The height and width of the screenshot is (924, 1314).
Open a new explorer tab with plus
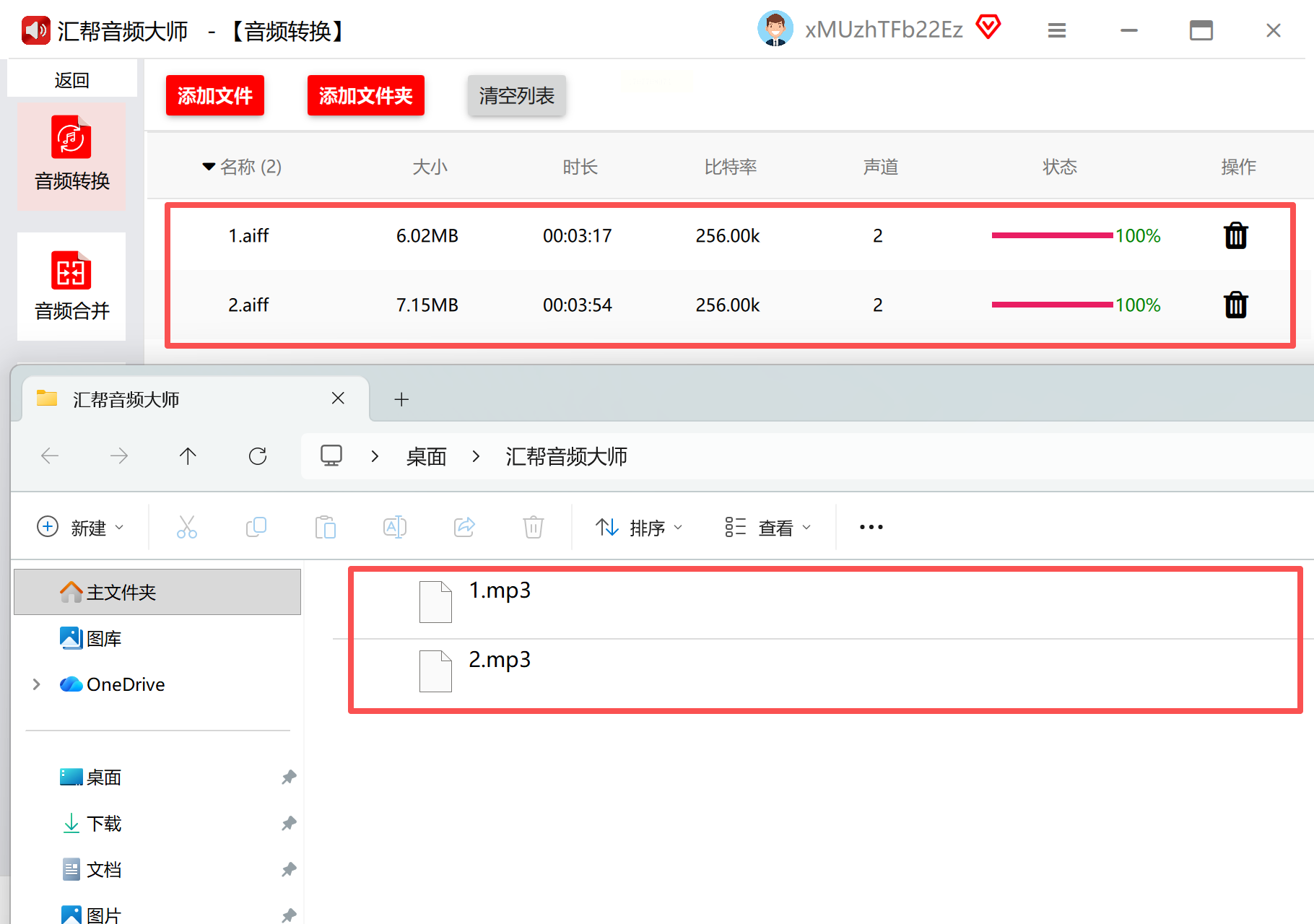[401, 399]
